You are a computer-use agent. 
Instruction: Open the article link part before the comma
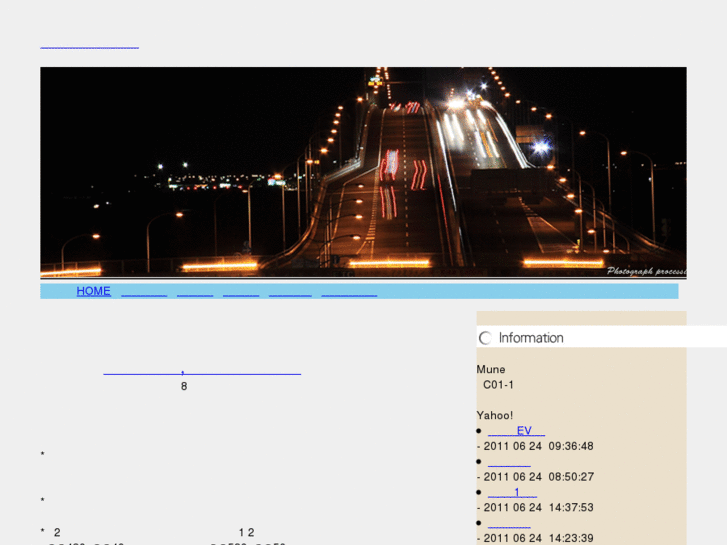tap(142, 371)
